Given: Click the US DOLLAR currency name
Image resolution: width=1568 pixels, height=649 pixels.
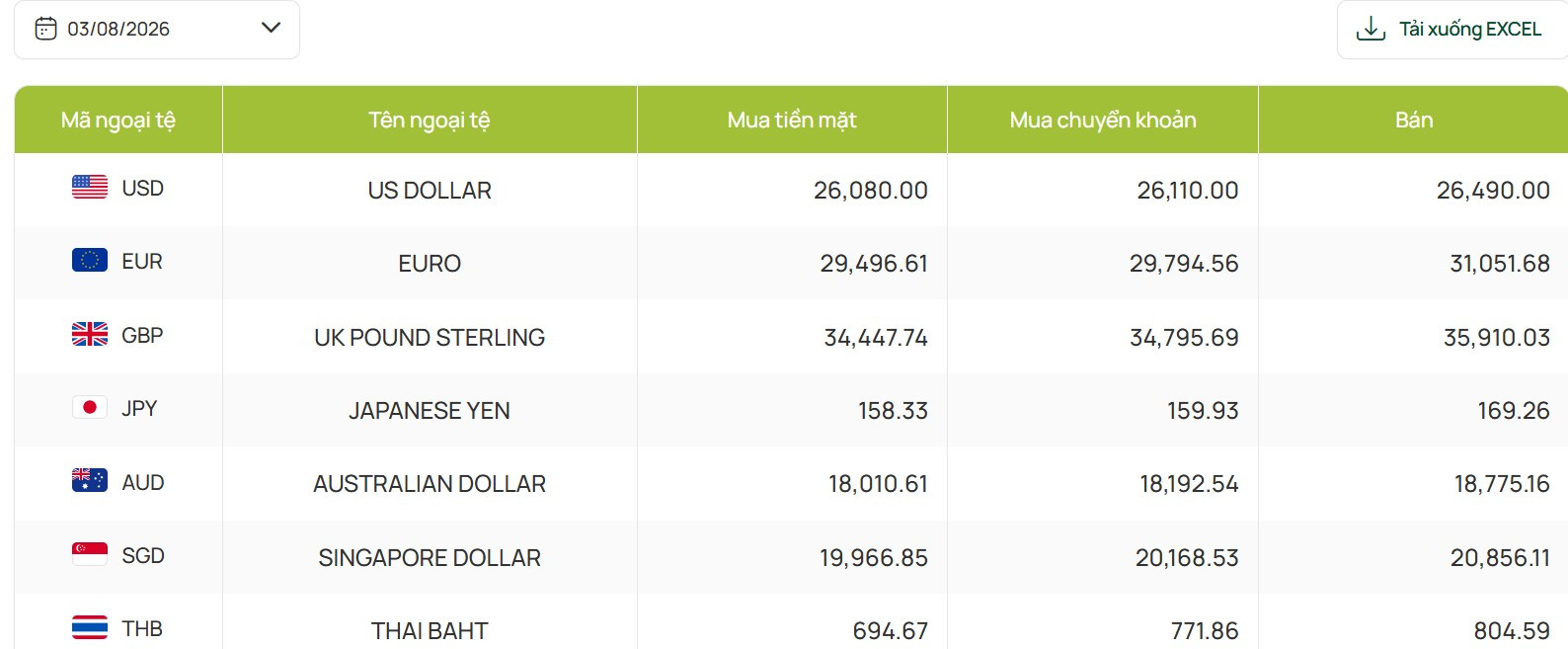Looking at the screenshot, I should (x=430, y=191).
